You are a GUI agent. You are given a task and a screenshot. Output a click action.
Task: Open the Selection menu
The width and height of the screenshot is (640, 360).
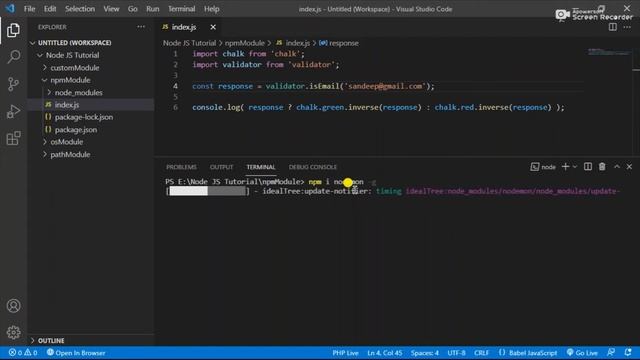[x=80, y=9]
